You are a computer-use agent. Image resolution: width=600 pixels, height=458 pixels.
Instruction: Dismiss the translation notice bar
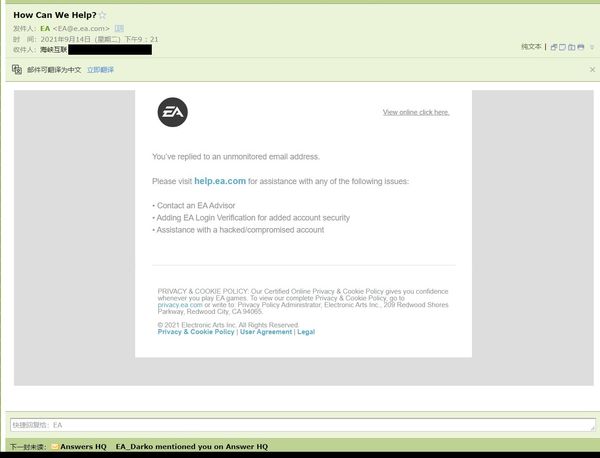[x=592, y=70]
